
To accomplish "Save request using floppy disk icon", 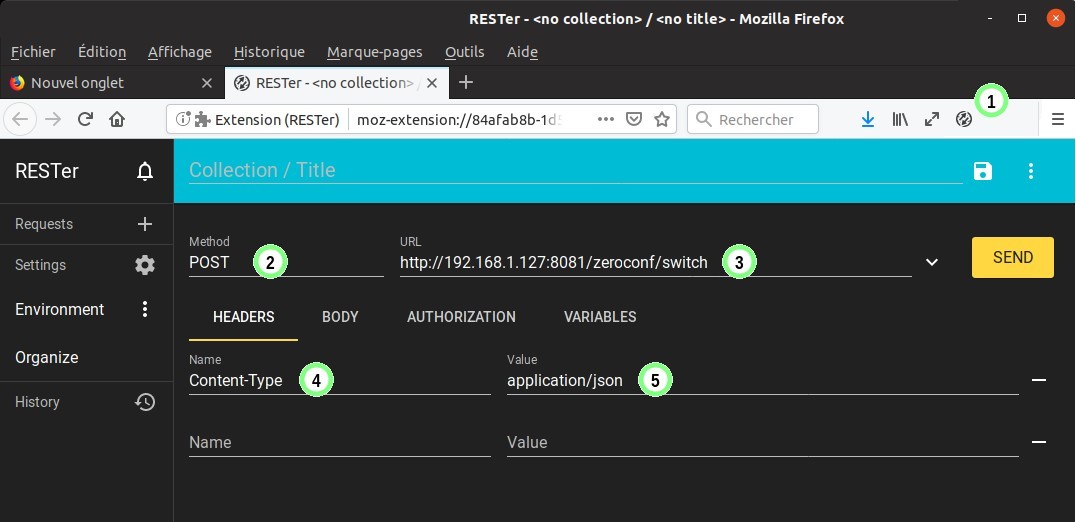I will pos(982,171).
